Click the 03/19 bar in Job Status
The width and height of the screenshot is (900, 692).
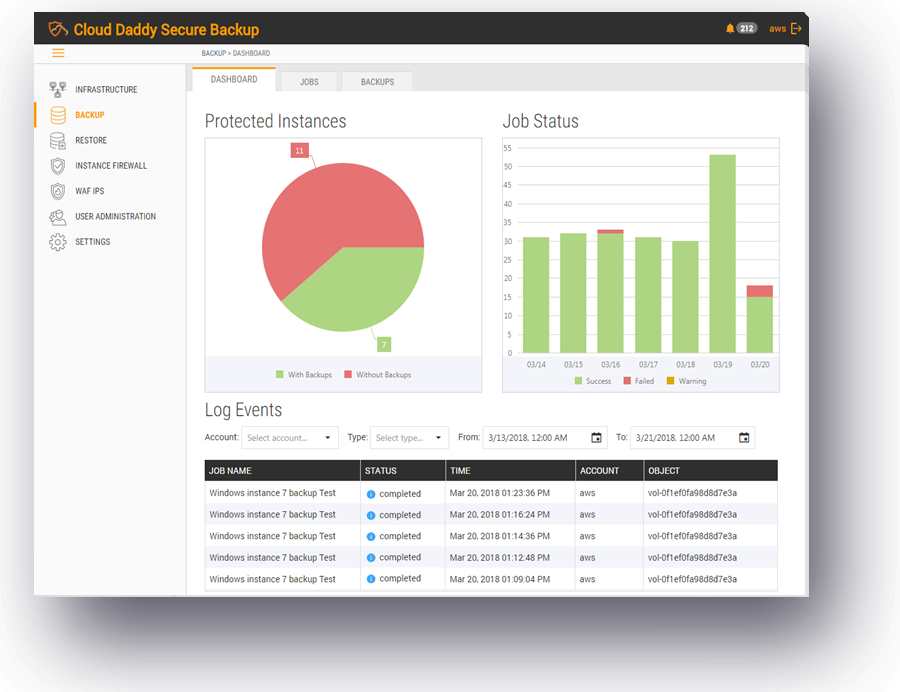(722, 254)
